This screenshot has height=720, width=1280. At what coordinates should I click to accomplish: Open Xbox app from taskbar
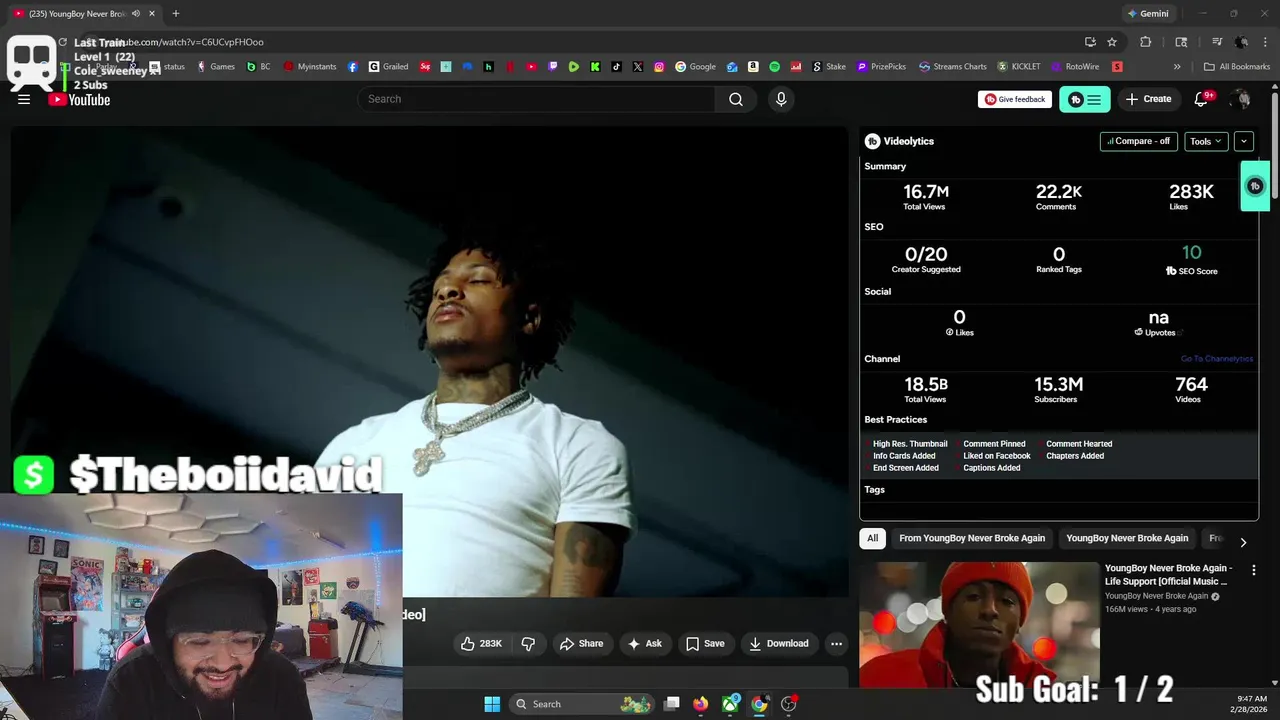tap(731, 704)
